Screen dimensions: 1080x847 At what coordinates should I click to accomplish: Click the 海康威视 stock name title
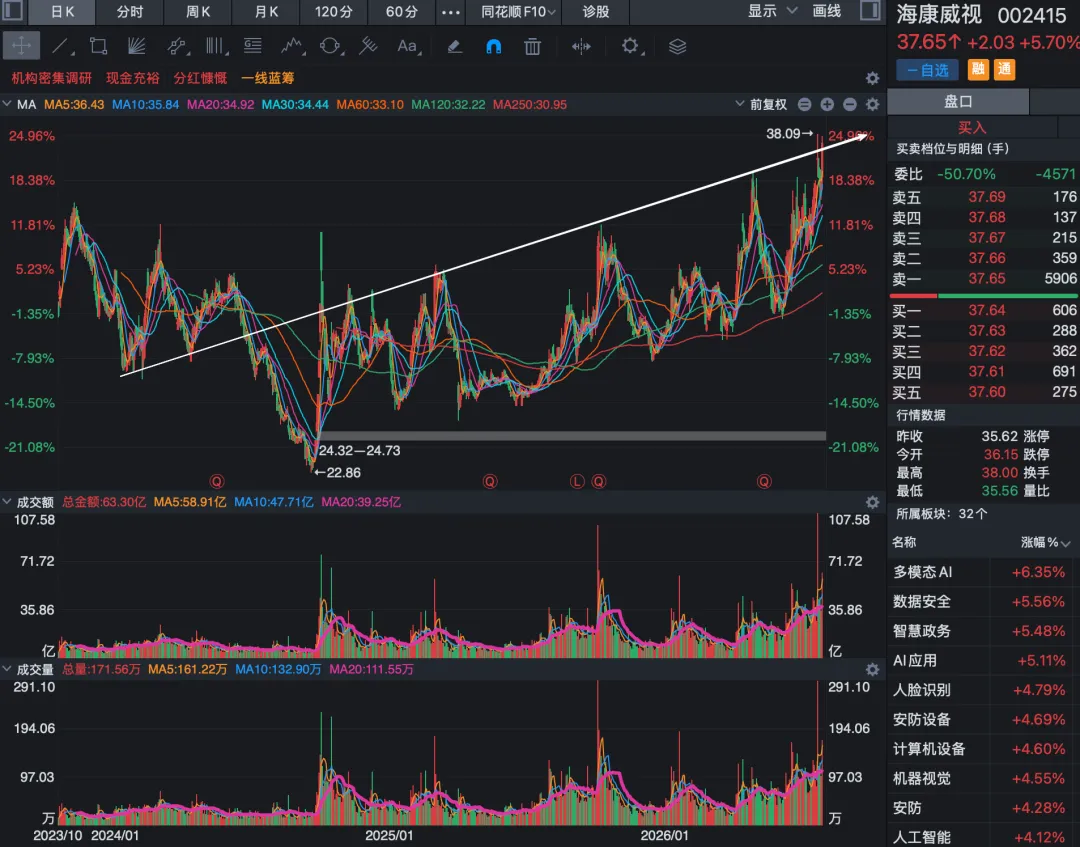tap(938, 14)
